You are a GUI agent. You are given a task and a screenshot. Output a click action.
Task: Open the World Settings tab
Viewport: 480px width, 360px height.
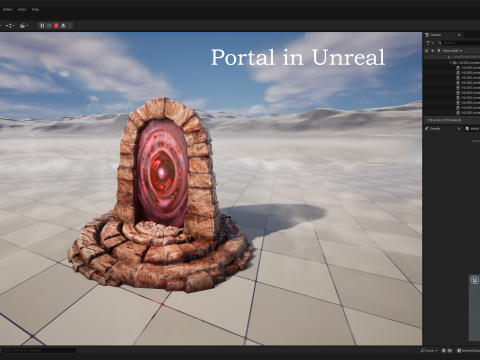473,128
